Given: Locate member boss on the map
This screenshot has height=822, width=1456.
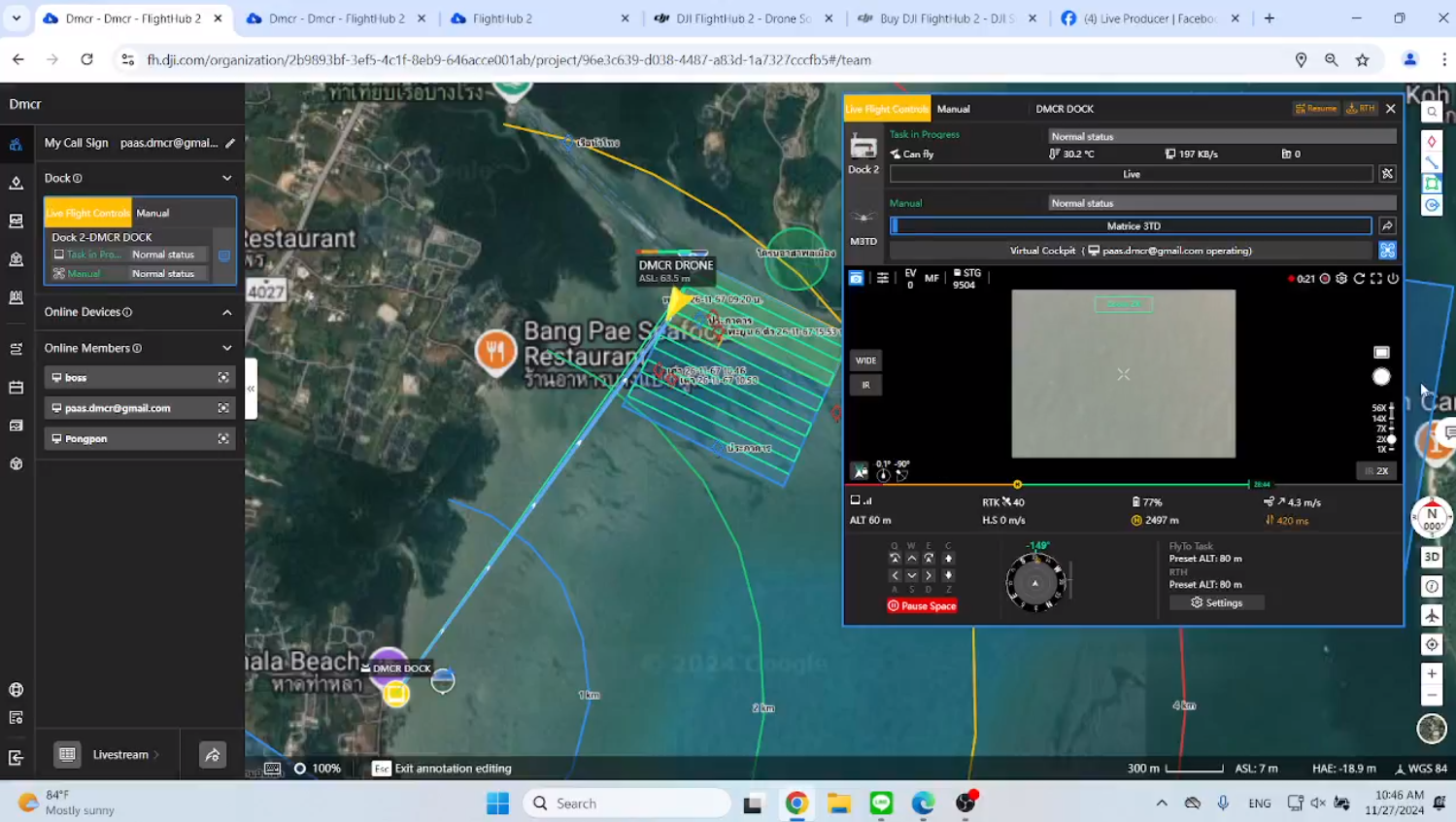Looking at the screenshot, I should click(x=223, y=377).
